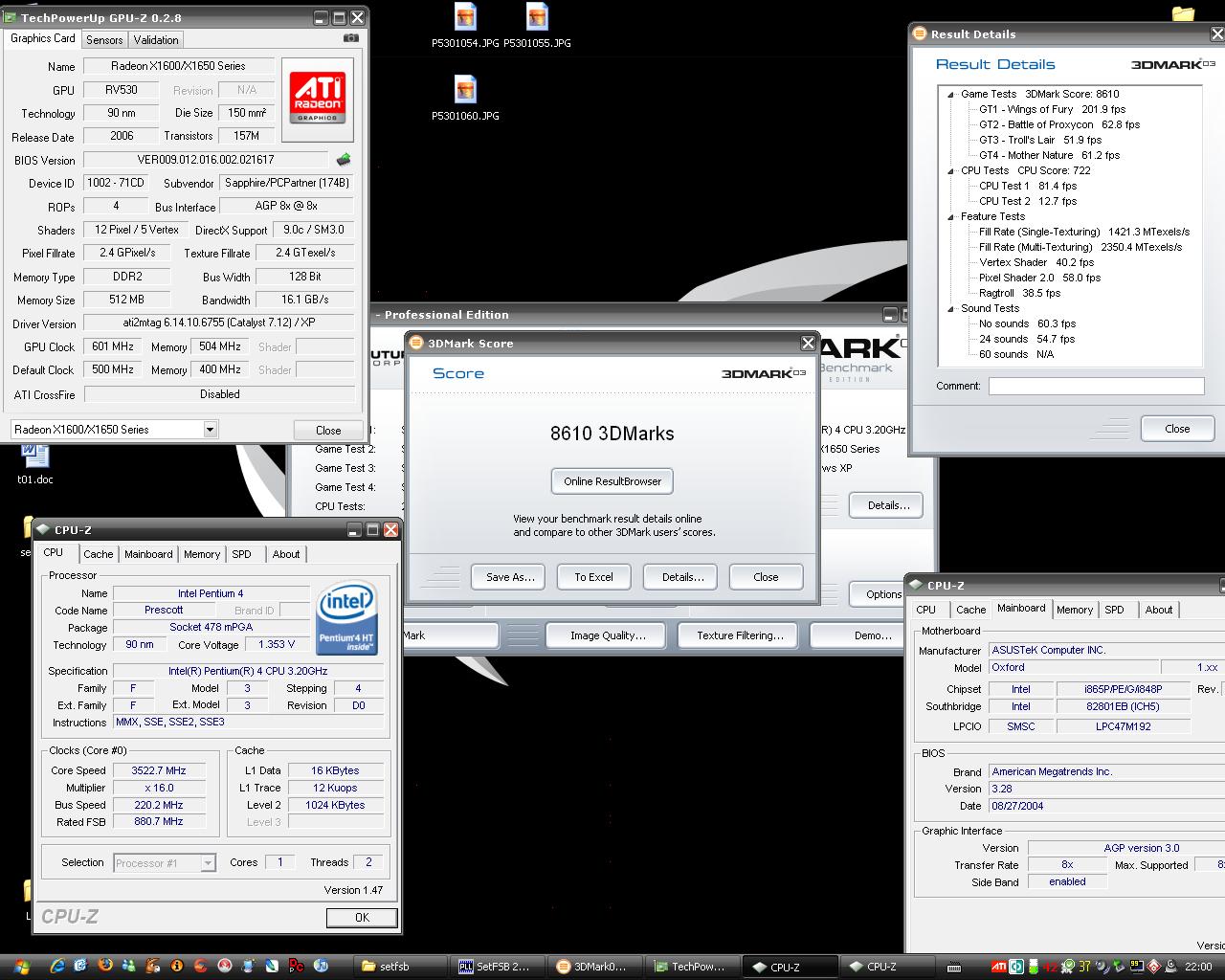Select GT1 - Wings of Fury result row
The width and height of the screenshot is (1225, 980).
click(x=1053, y=109)
